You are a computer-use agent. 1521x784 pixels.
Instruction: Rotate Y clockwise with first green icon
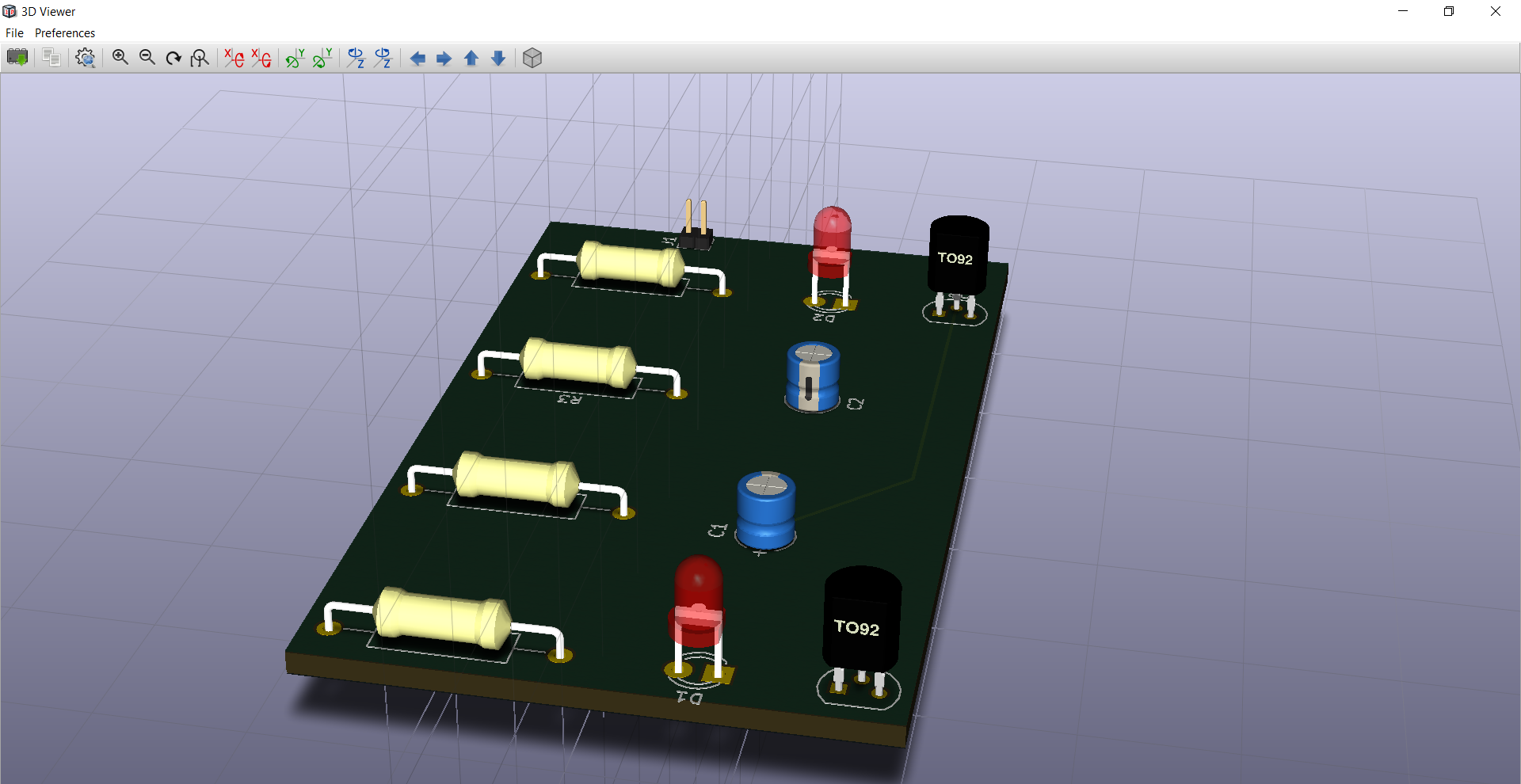click(295, 58)
